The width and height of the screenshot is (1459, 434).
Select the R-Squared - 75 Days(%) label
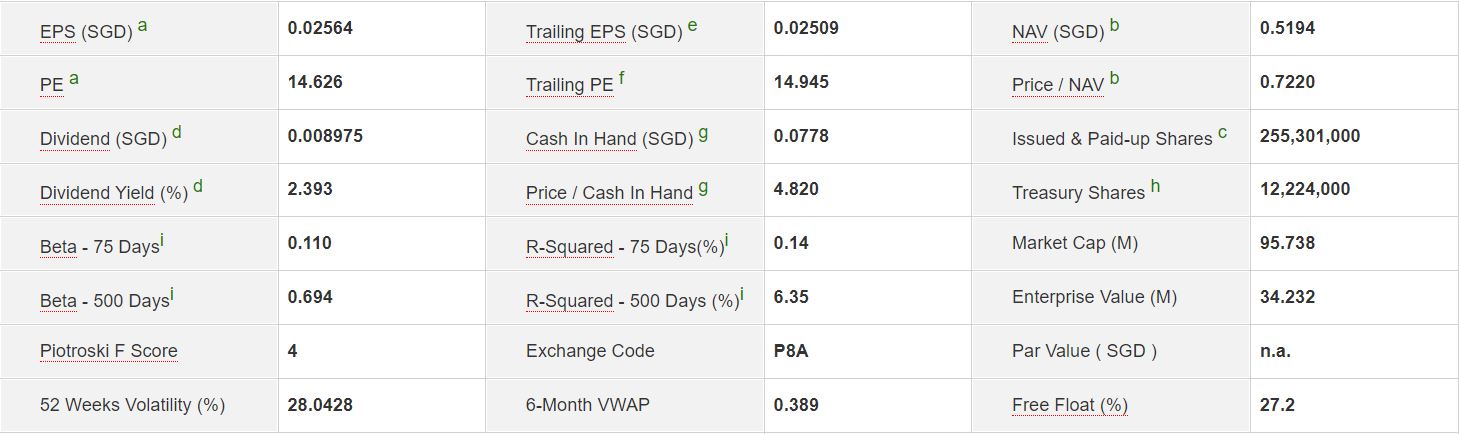(x=624, y=247)
